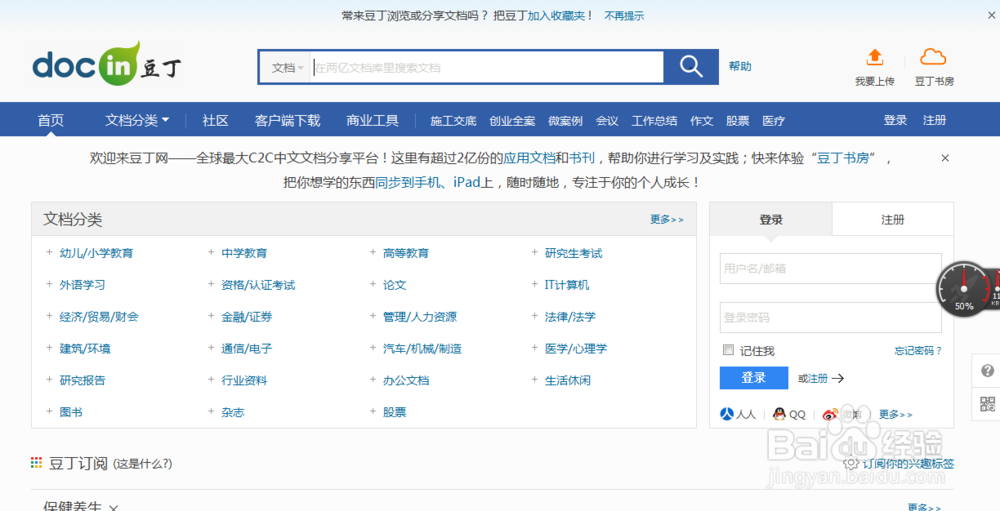This screenshot has height=511, width=1000.
Task: Click the (这是什么?) link
Action: click(x=142, y=464)
